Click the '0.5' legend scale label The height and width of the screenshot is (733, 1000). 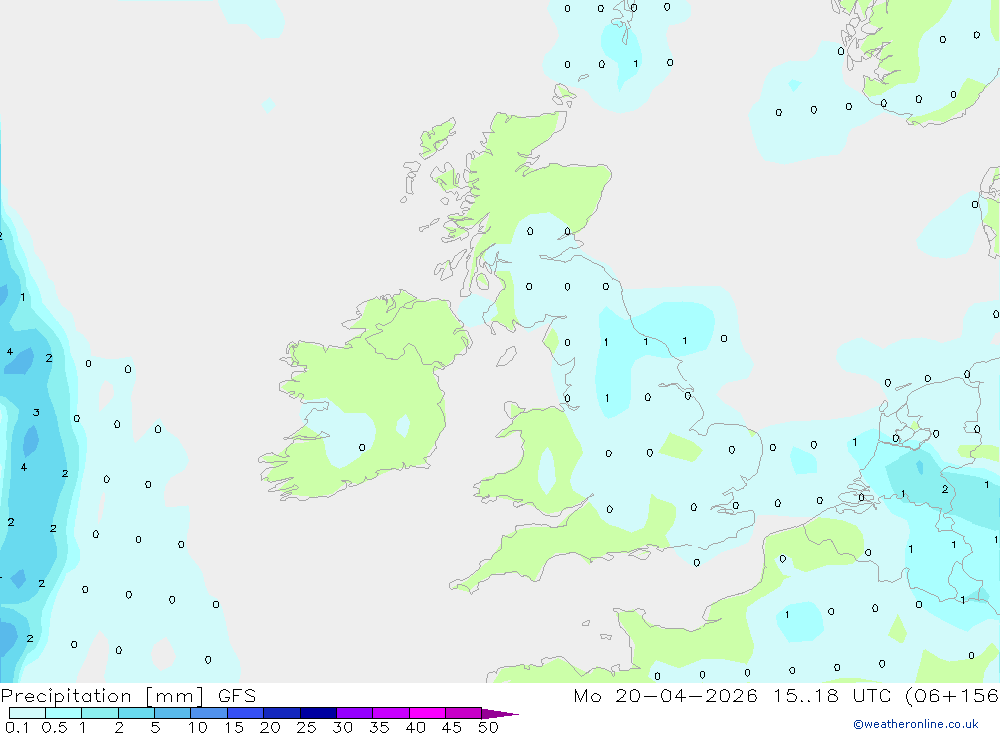click(x=54, y=727)
